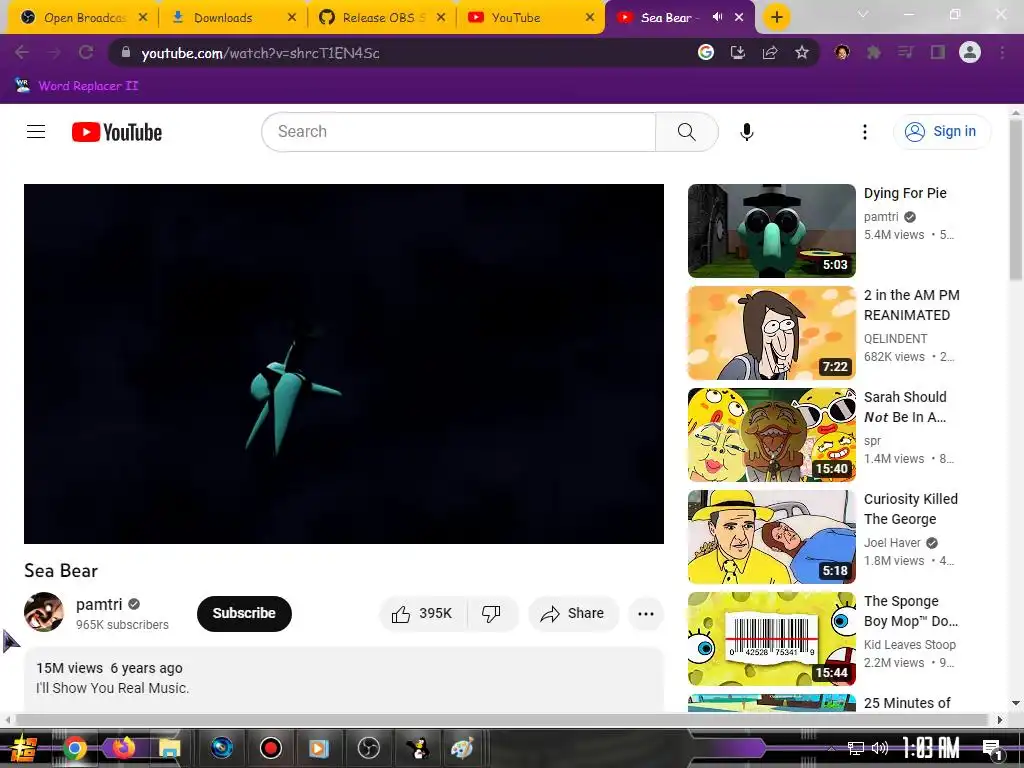Open File Explorer from the taskbar
The image size is (1024, 768).
(x=169, y=748)
